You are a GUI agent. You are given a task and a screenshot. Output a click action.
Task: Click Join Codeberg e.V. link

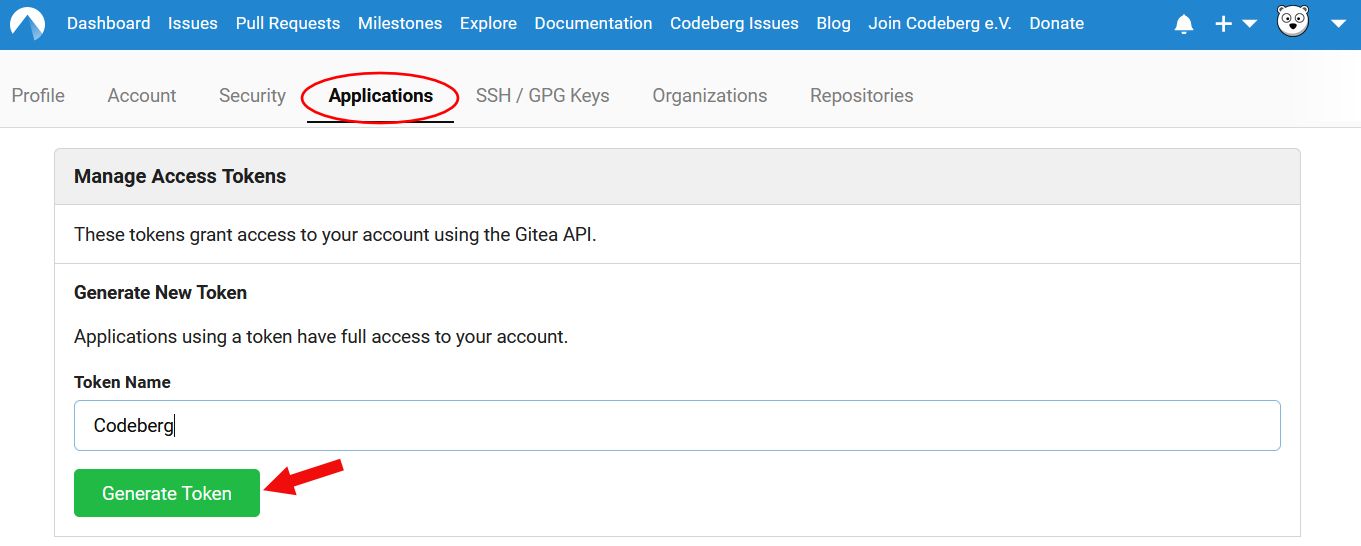tap(940, 23)
